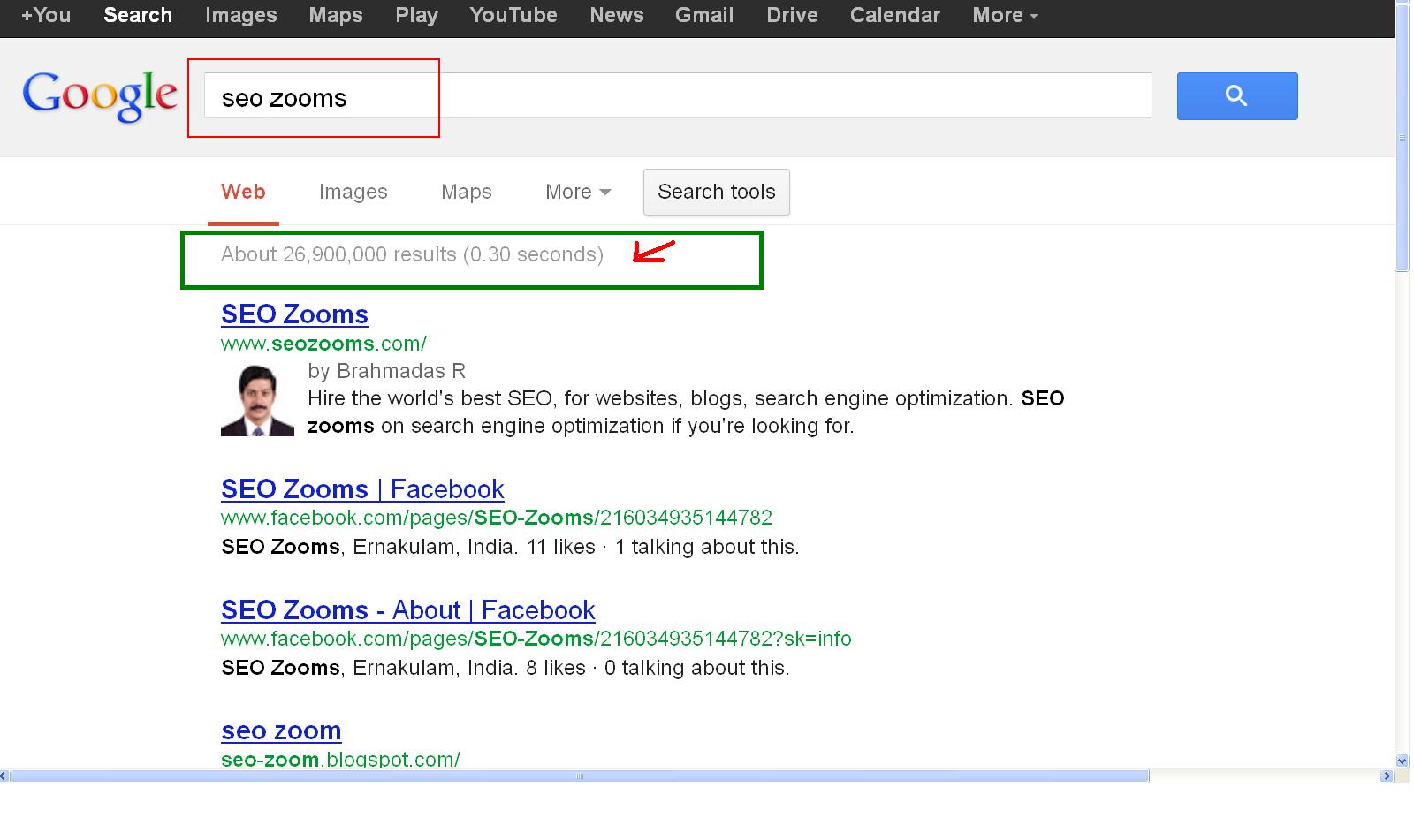Open Drive from the top bar

[792, 15]
